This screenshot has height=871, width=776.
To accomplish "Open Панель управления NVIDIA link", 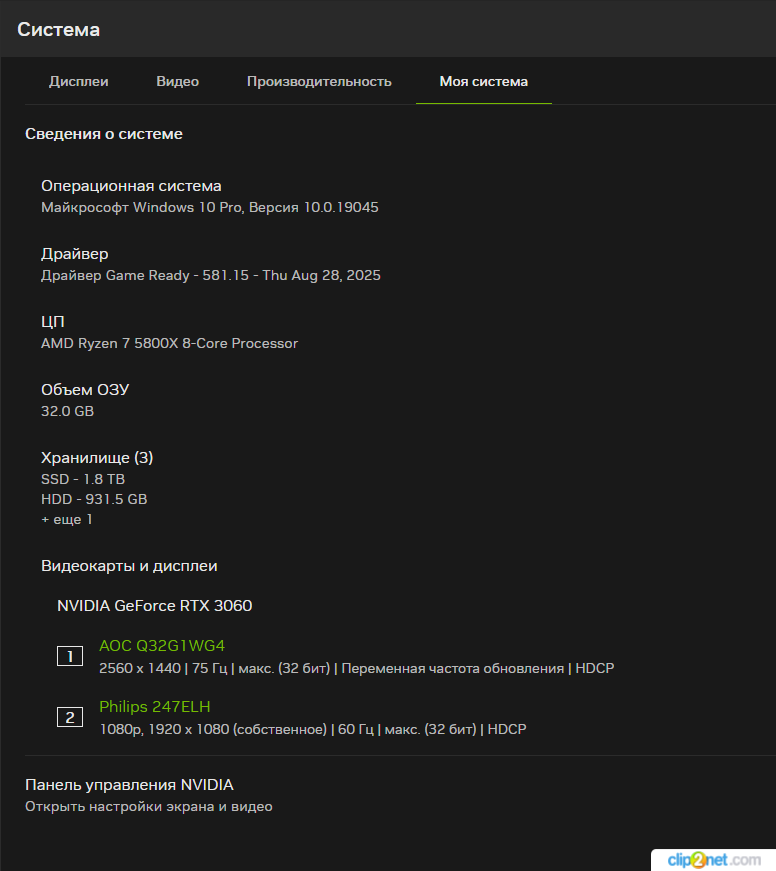I will tap(129, 785).
